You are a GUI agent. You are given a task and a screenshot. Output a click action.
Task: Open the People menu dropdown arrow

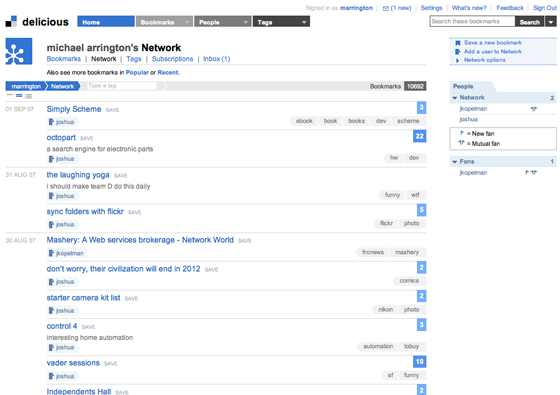[246, 22]
